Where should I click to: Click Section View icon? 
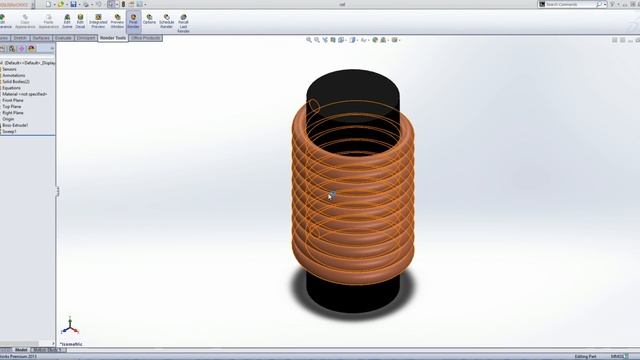[x=333, y=40]
